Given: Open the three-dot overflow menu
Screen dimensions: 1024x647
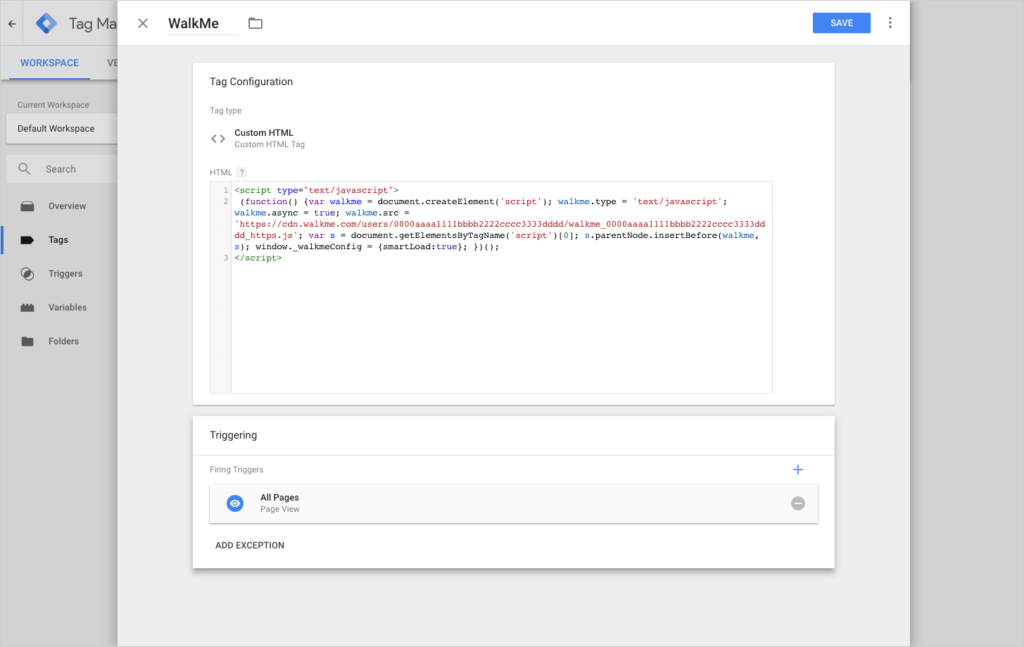Looking at the screenshot, I should click(890, 22).
